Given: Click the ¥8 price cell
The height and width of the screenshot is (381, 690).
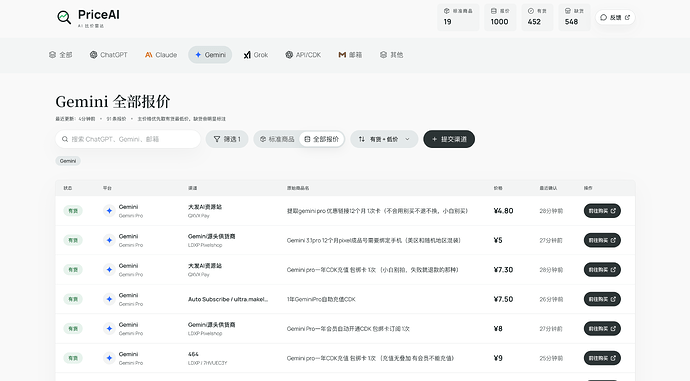Looking at the screenshot, I should click(498, 329).
